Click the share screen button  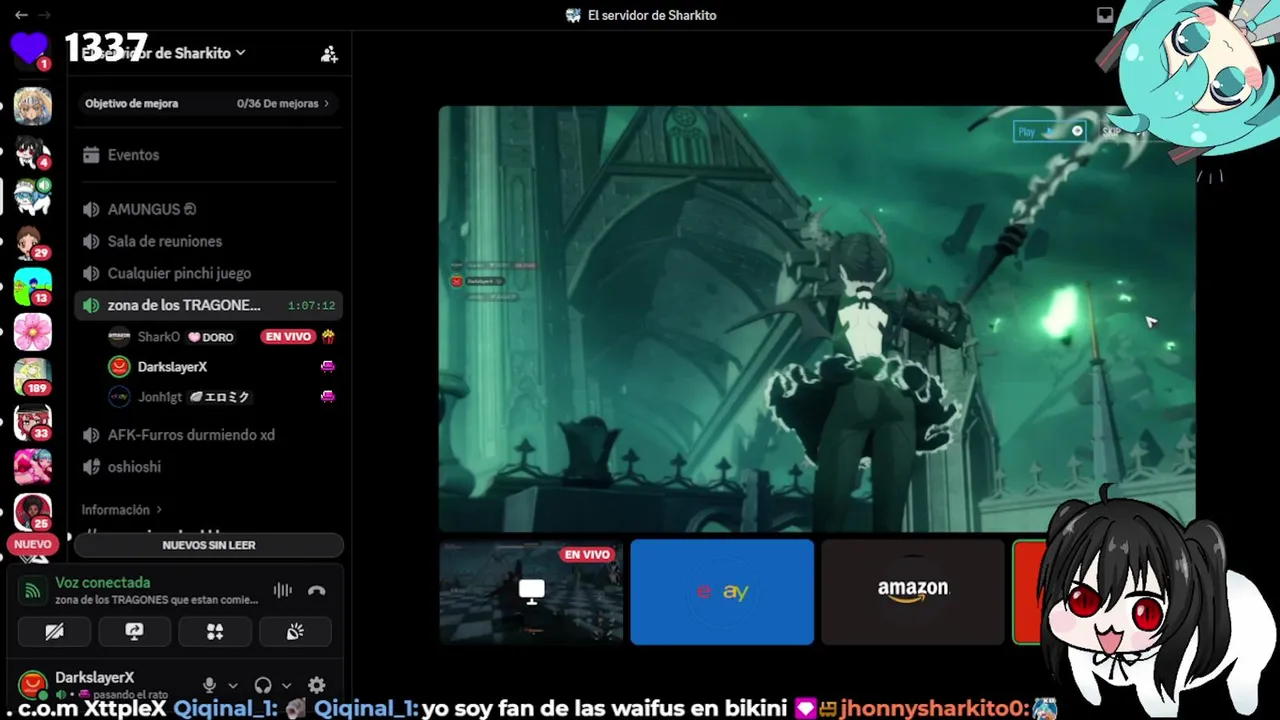(134, 631)
